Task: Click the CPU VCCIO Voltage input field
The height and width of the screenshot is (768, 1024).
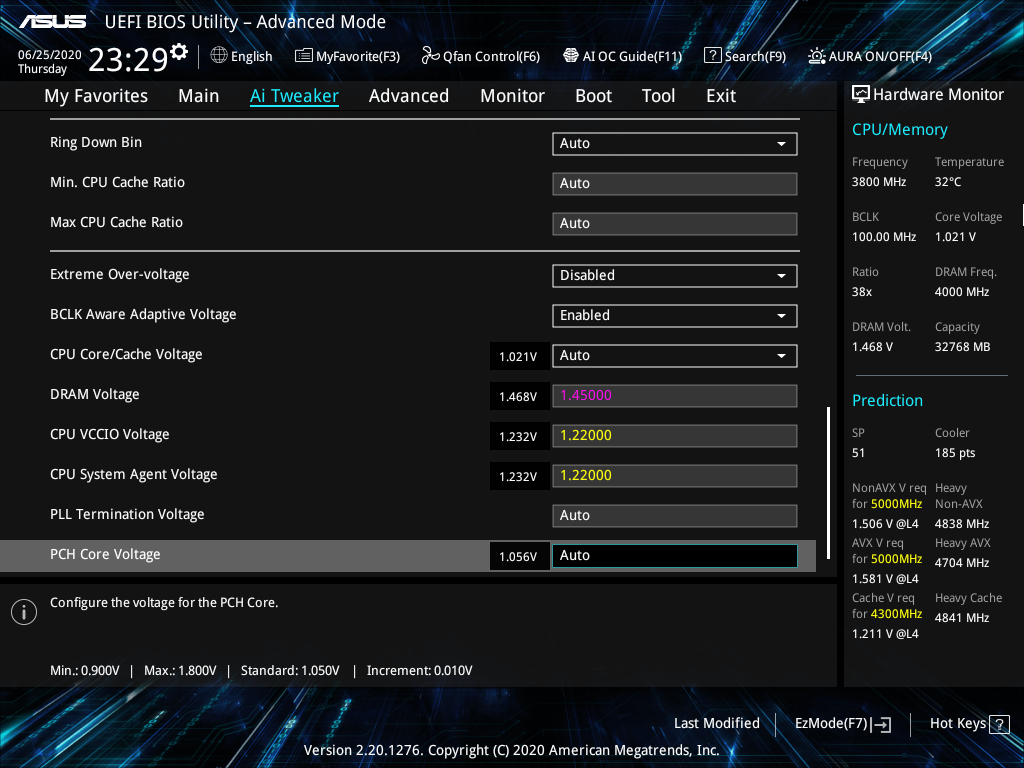Action: click(675, 436)
